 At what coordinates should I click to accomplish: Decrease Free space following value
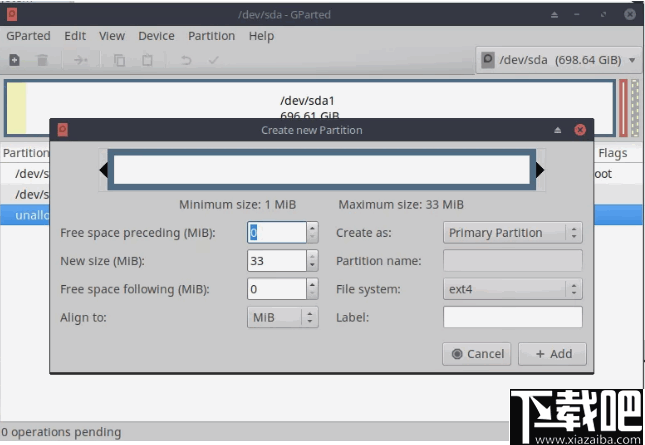tap(313, 294)
